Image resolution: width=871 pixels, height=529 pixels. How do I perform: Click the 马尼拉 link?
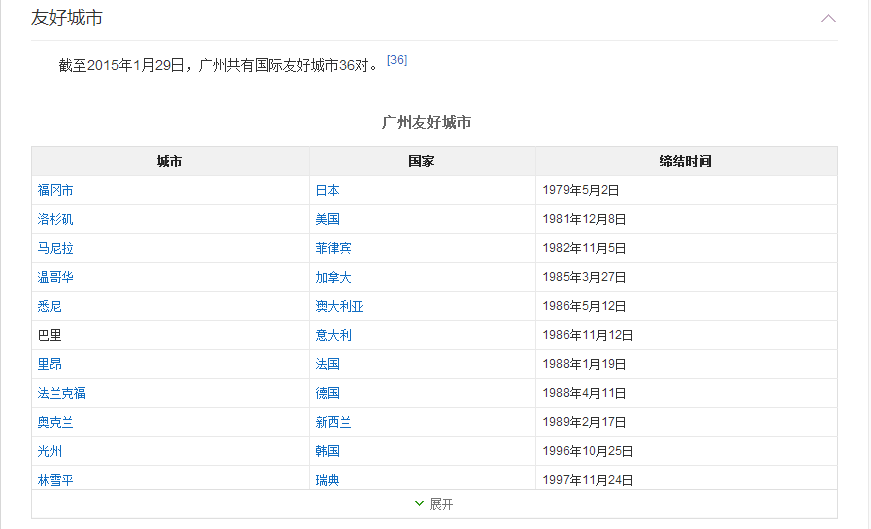(x=55, y=248)
